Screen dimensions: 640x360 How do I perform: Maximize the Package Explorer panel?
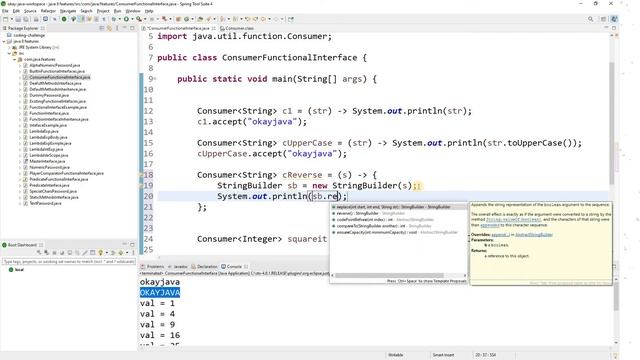pos(132,28)
